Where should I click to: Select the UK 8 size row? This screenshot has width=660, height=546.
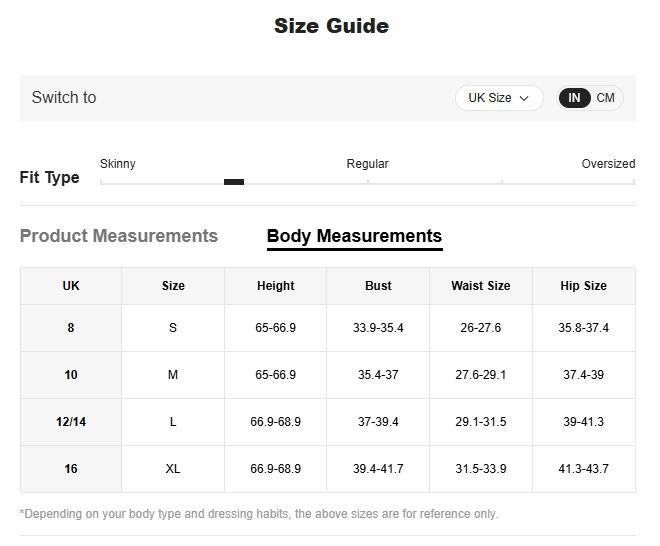click(x=71, y=328)
